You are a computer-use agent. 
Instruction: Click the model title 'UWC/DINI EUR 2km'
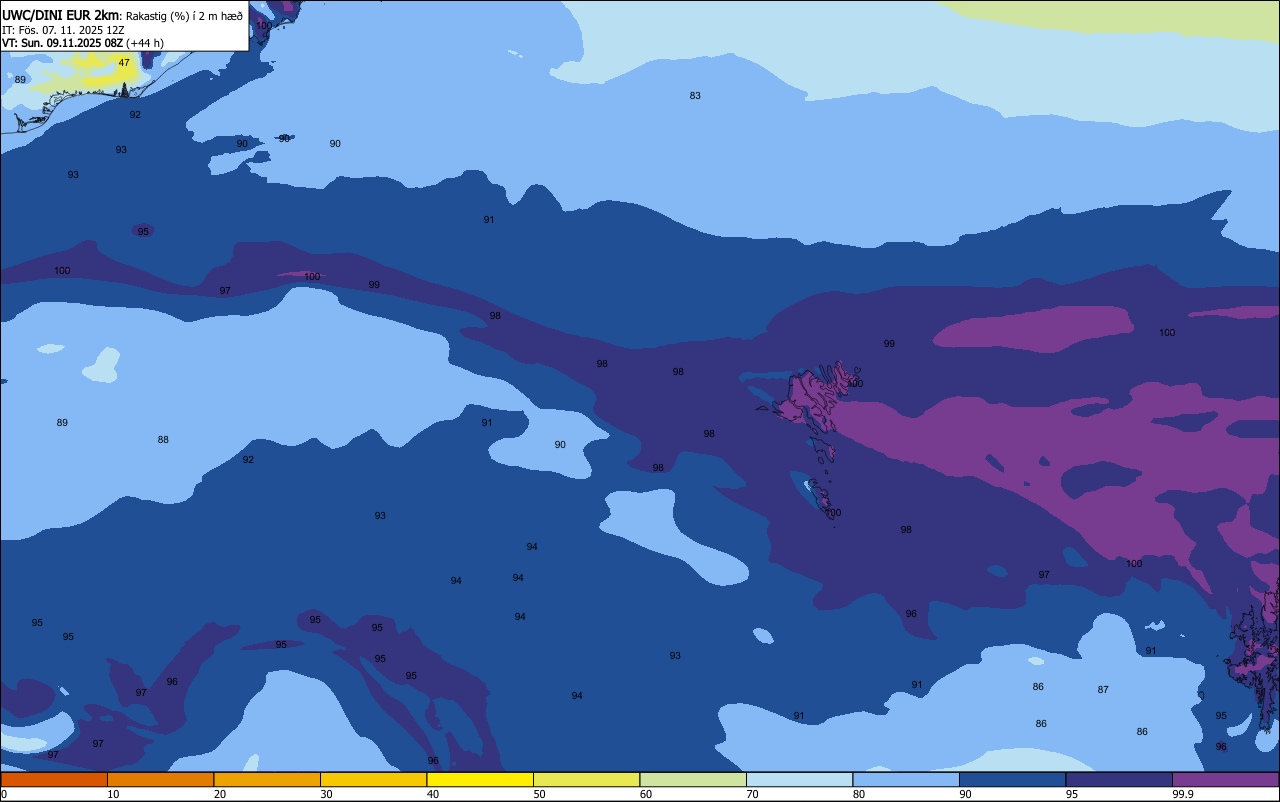click(x=60, y=15)
